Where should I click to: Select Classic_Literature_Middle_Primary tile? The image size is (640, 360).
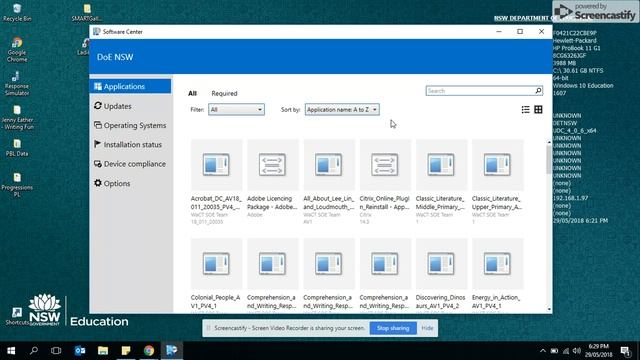(441, 182)
